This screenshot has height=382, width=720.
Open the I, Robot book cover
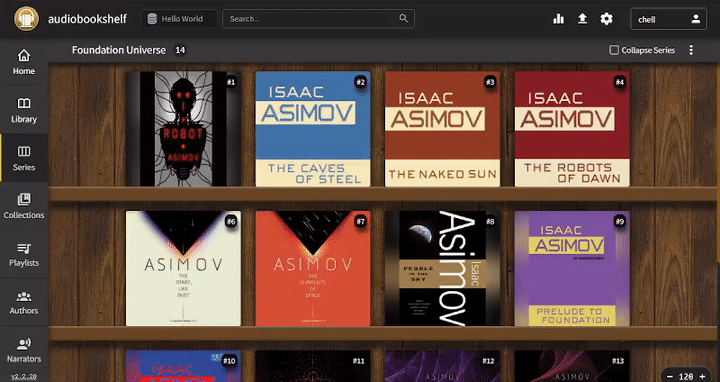tap(183, 129)
